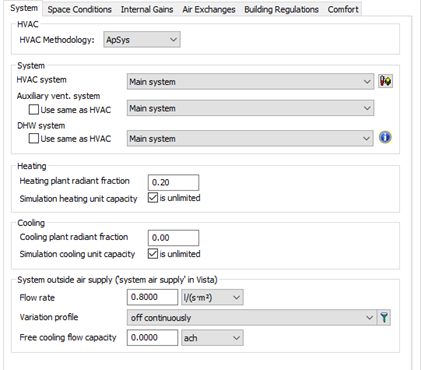Screen dimensions: 421x370
Task: Open the Air Exchanges tab
Action: 209,9
